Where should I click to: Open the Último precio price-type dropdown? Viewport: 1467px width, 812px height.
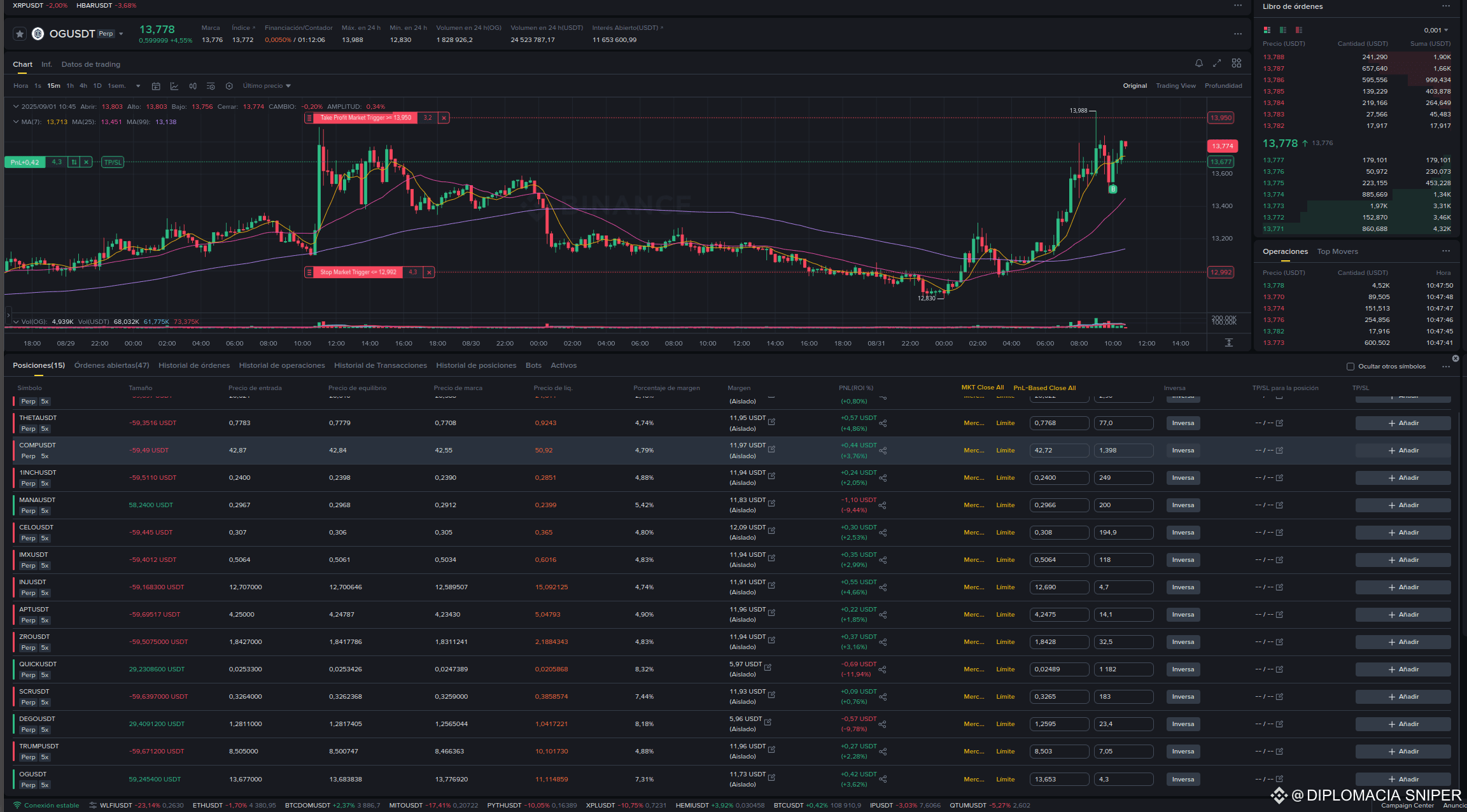coord(267,86)
